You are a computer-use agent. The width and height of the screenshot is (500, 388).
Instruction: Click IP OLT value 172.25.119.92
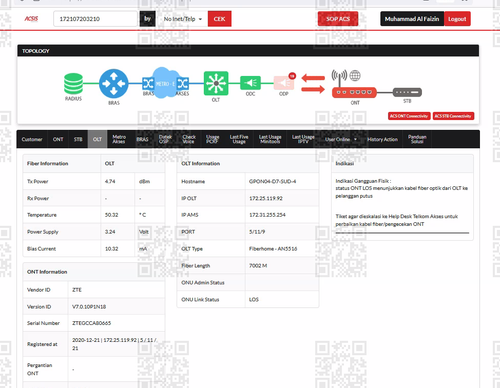(266, 198)
